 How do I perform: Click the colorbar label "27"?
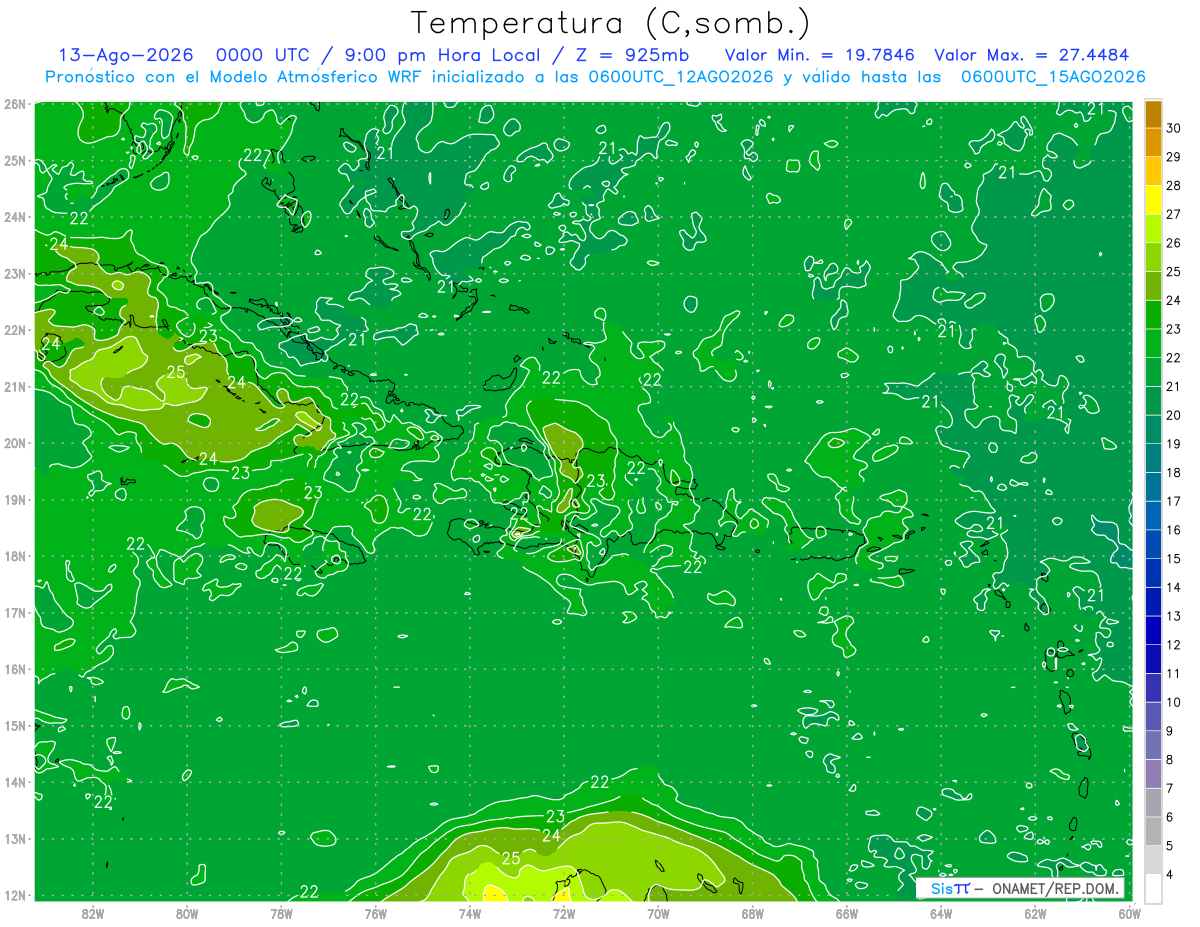(1173, 215)
